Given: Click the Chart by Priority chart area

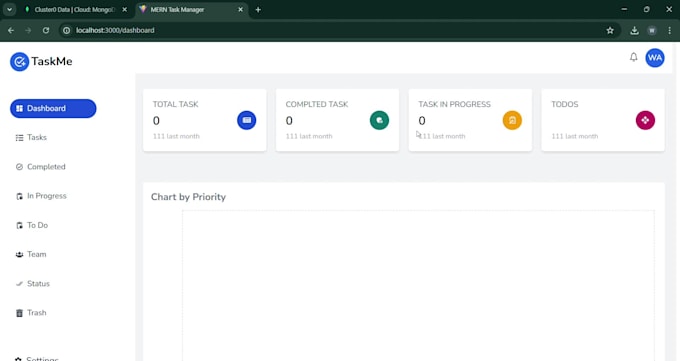Looking at the screenshot, I should (x=418, y=286).
